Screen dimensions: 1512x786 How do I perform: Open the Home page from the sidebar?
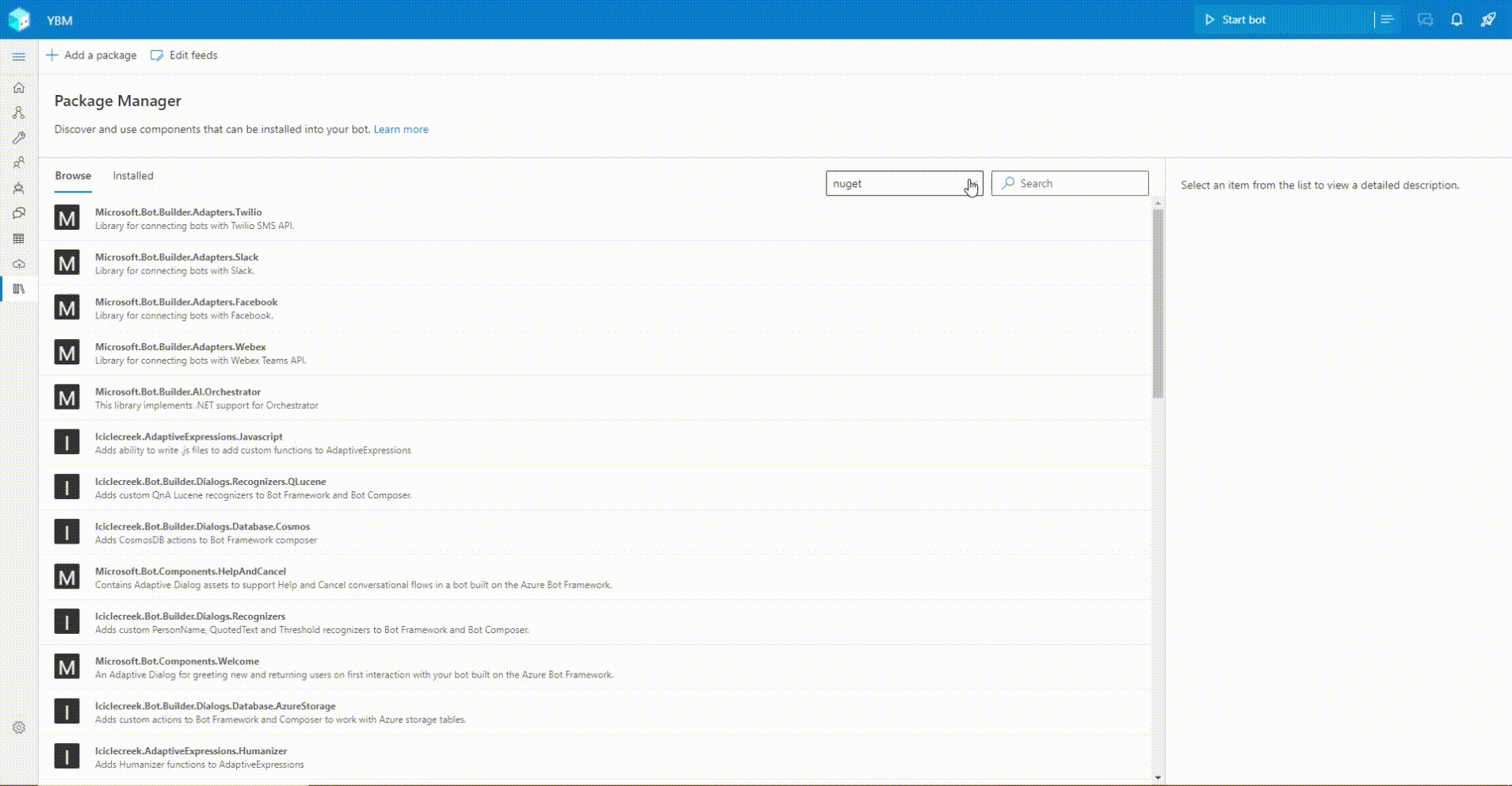tap(18, 88)
